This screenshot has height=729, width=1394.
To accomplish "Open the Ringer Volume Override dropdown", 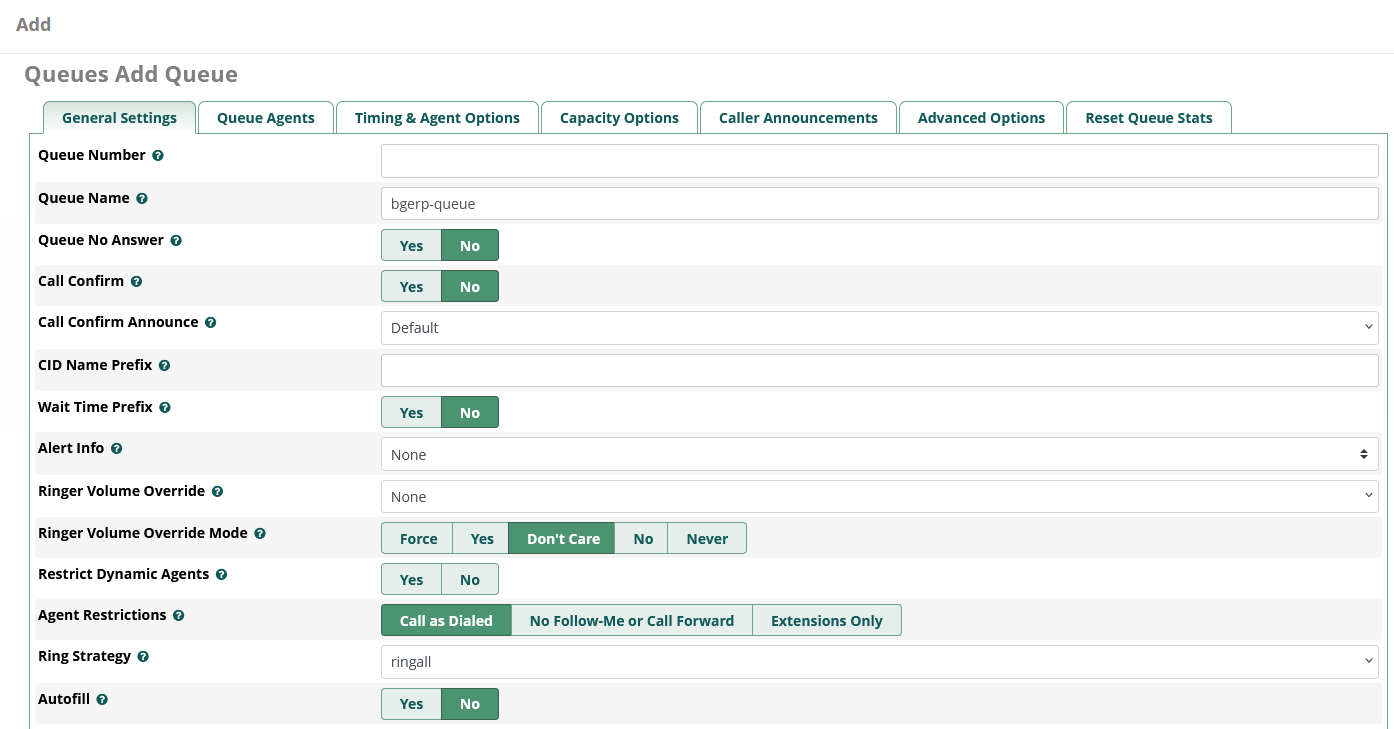I will click(879, 497).
